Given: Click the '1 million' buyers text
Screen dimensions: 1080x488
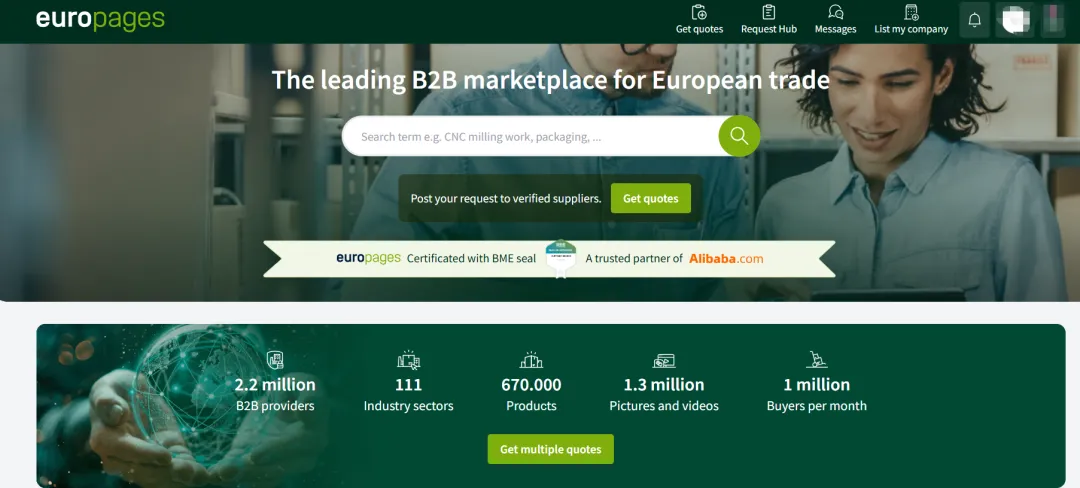Looking at the screenshot, I should [x=817, y=384].
